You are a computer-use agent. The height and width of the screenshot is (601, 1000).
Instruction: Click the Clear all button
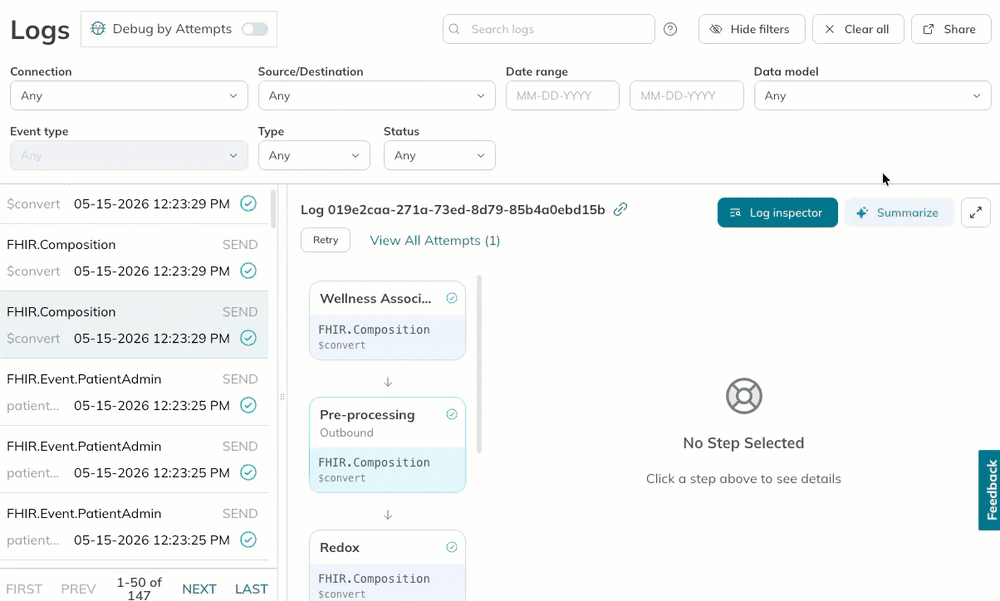858,29
